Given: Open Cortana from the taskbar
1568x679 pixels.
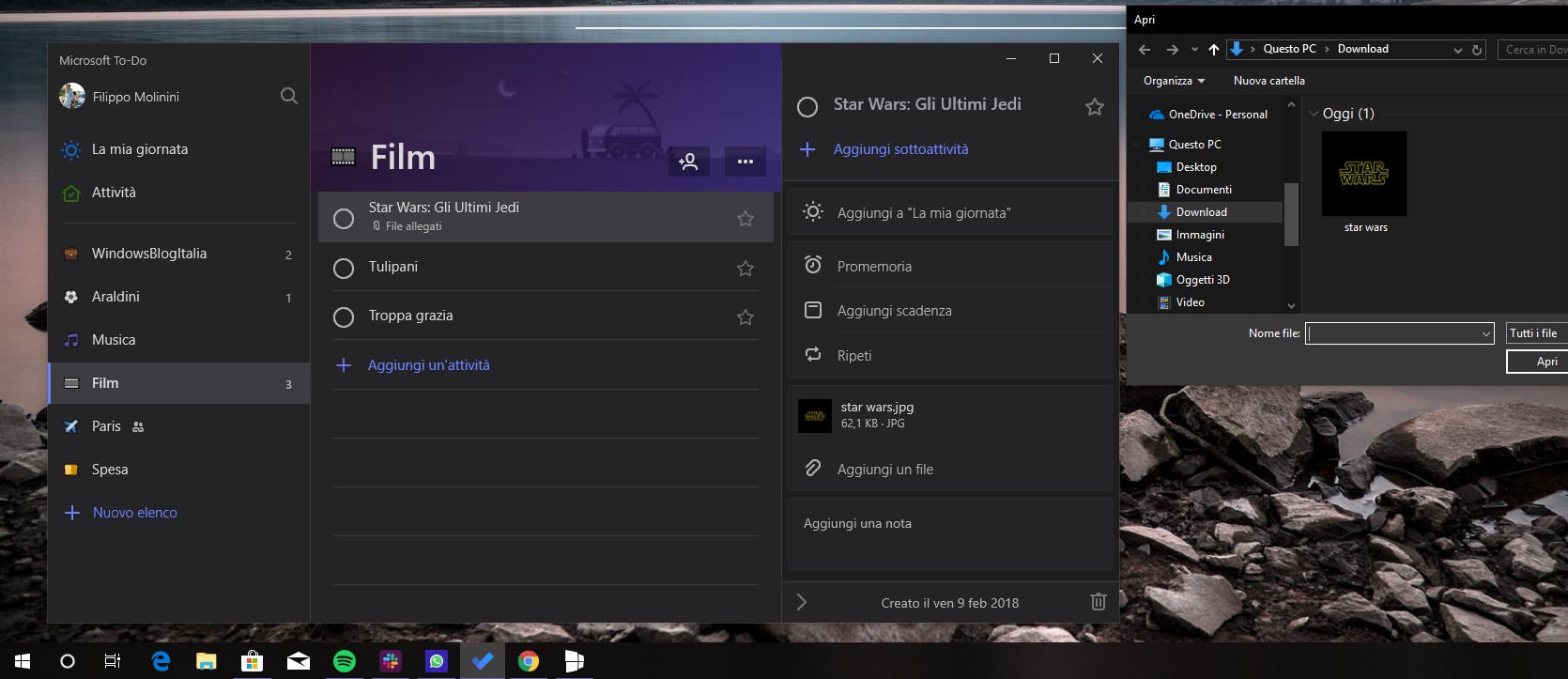Looking at the screenshot, I should pos(68,661).
